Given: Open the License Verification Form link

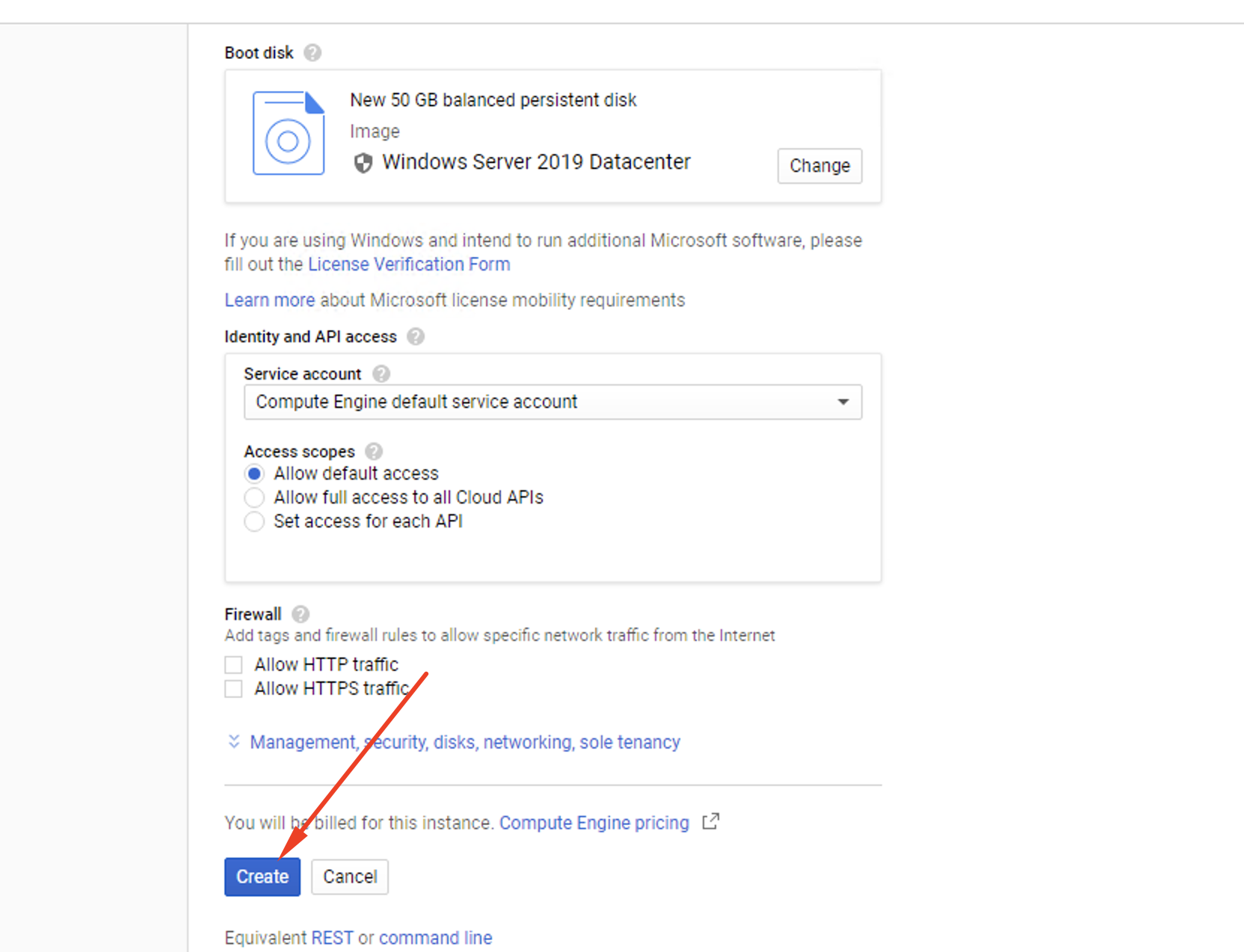Looking at the screenshot, I should click(409, 265).
